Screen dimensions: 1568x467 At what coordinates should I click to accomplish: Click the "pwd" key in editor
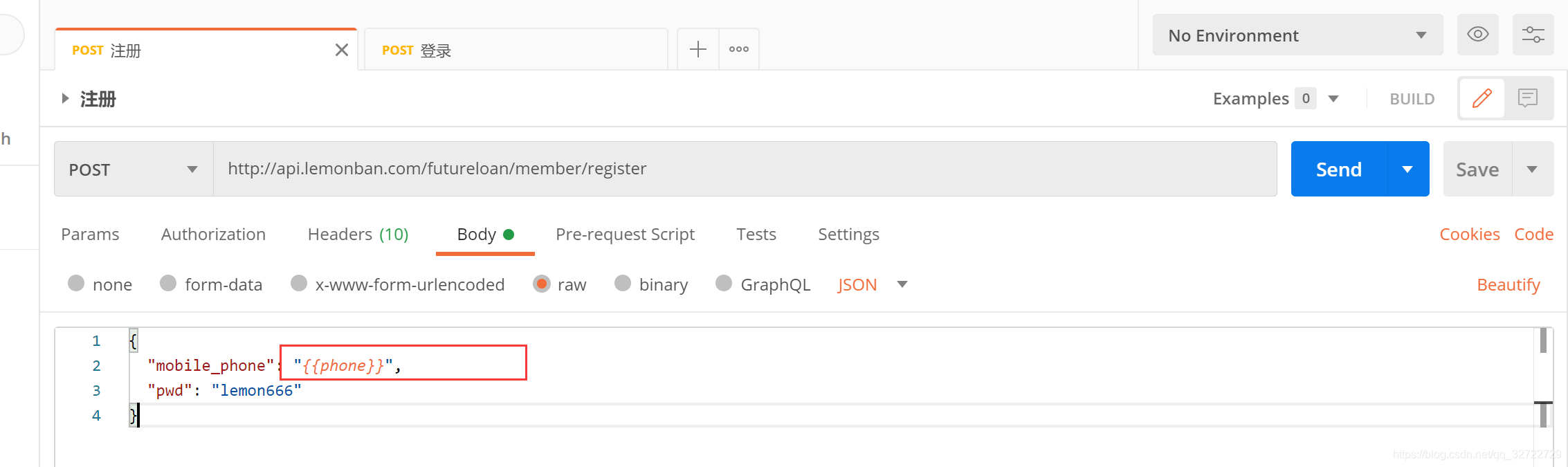[x=170, y=390]
